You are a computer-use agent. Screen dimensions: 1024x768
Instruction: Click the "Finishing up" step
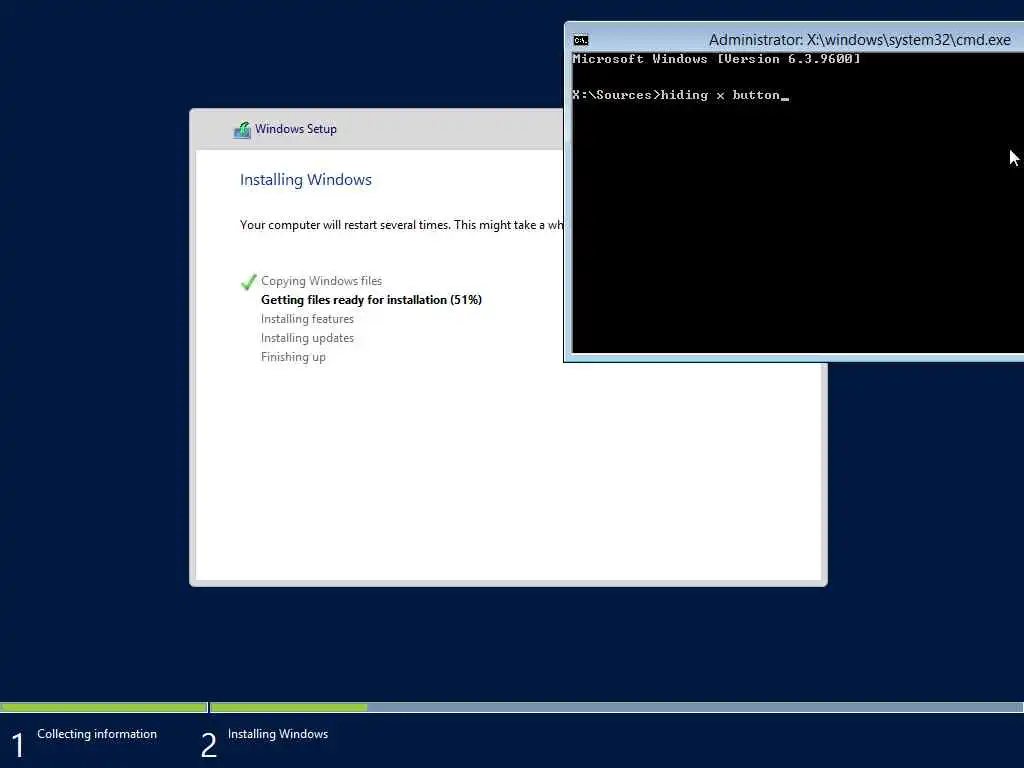pyautogui.click(x=293, y=357)
